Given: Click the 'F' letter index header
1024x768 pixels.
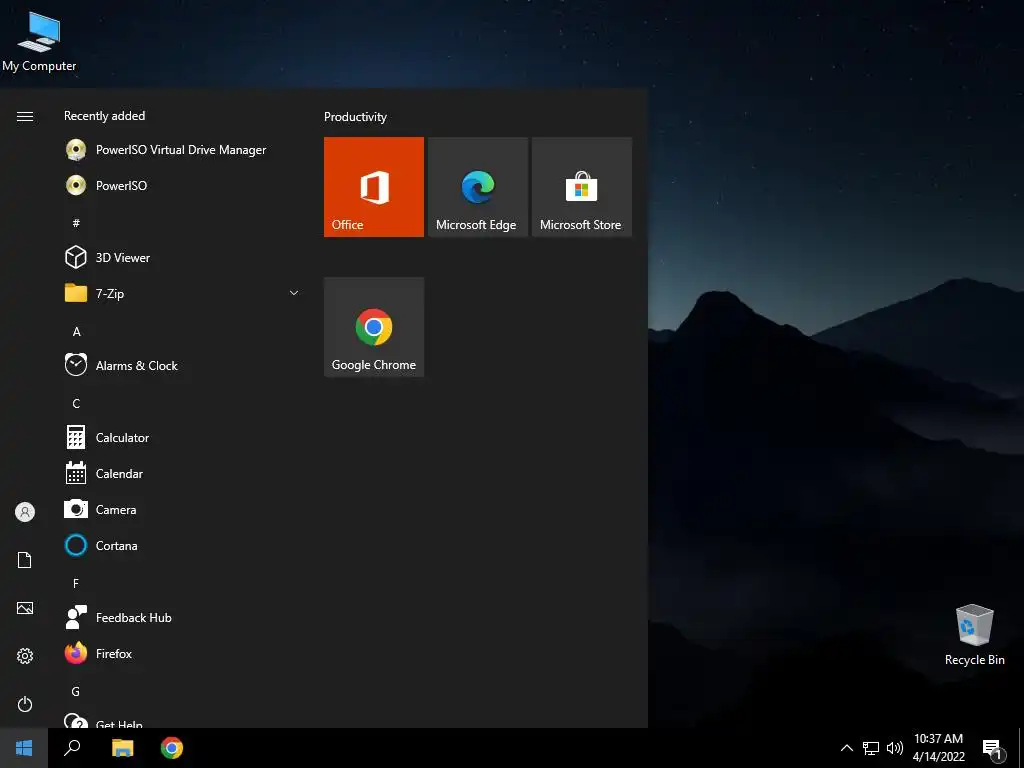Looking at the screenshot, I should (x=76, y=583).
